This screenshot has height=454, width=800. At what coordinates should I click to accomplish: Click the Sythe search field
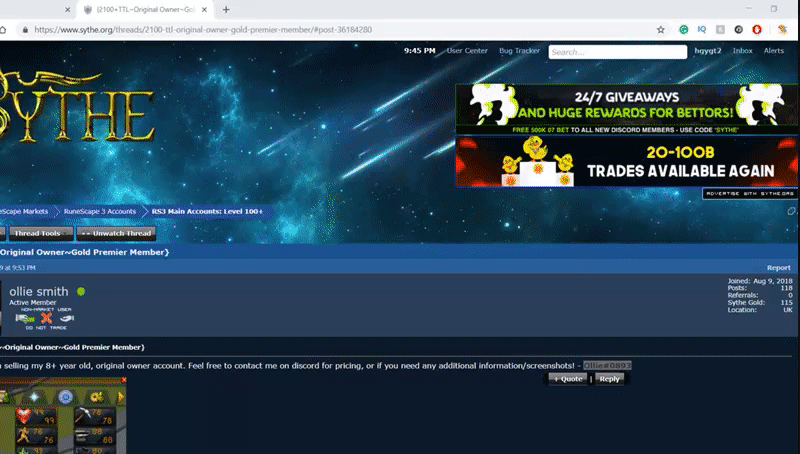617,52
